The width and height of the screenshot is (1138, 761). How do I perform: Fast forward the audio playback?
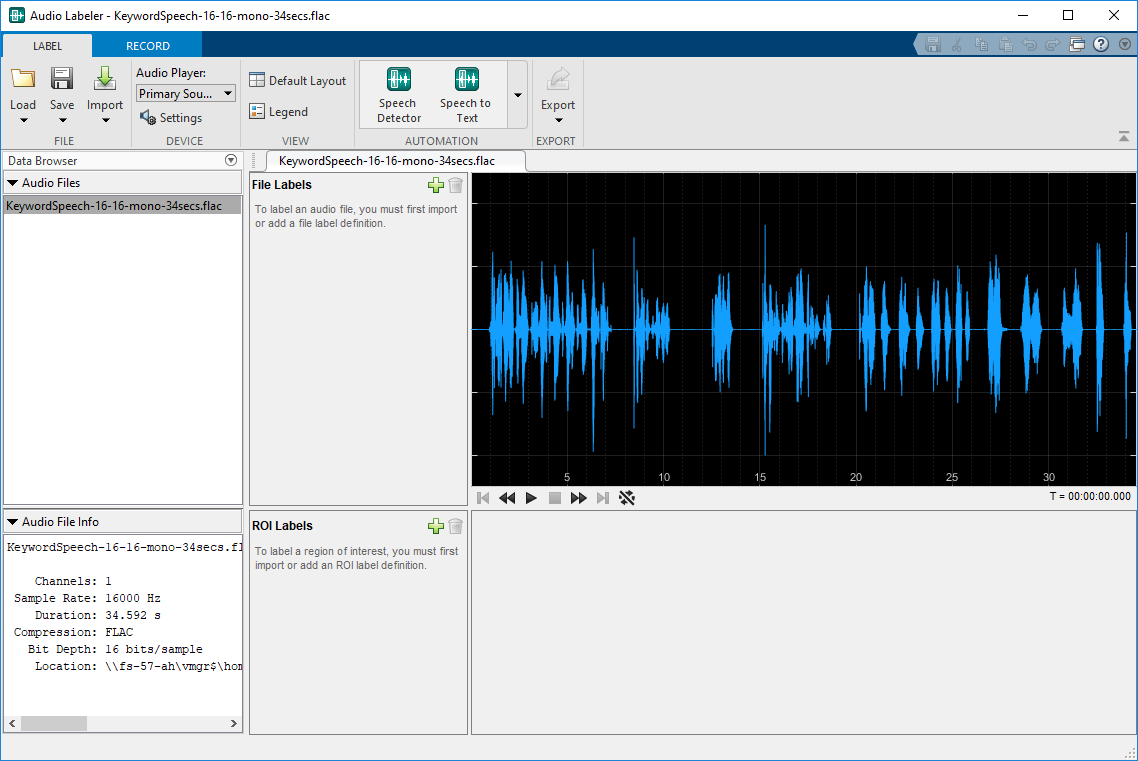[x=578, y=498]
